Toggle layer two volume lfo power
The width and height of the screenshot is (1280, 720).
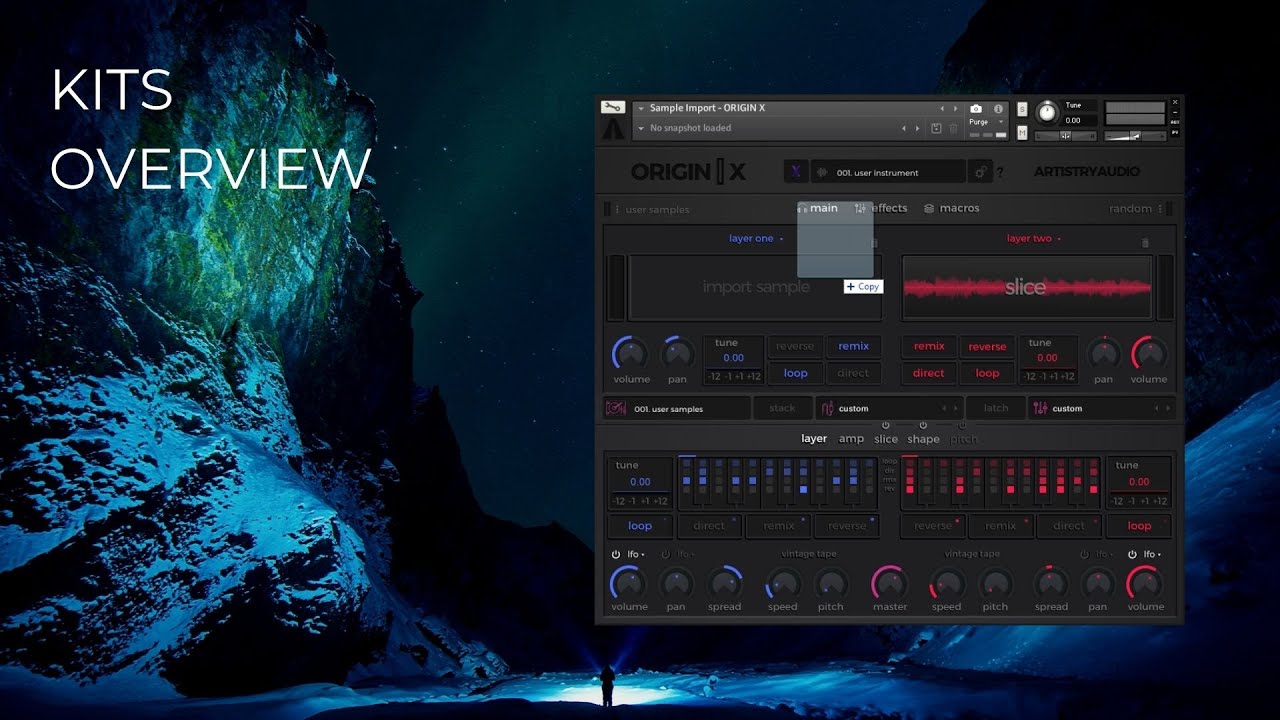pos(1132,554)
